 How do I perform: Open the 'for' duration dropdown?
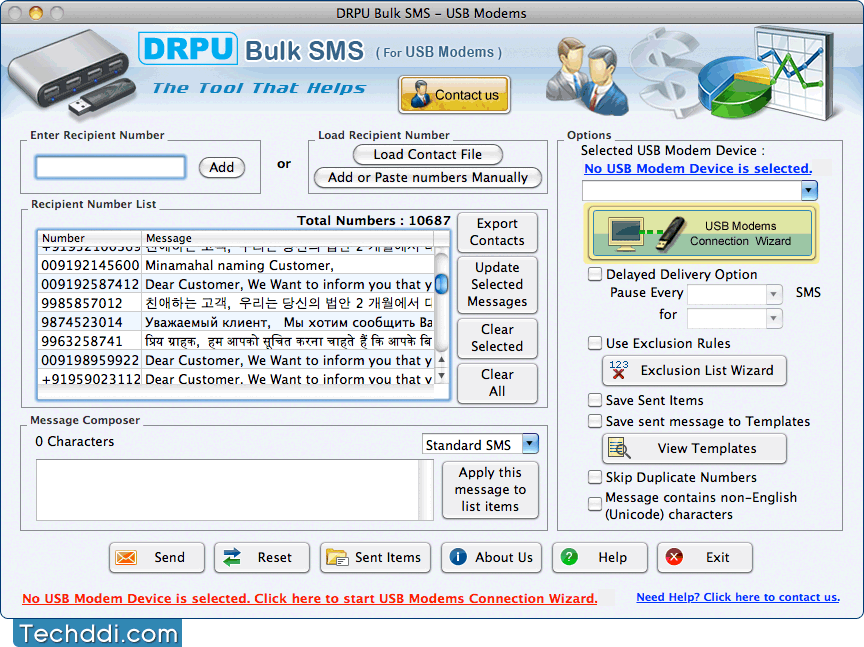coord(774,318)
